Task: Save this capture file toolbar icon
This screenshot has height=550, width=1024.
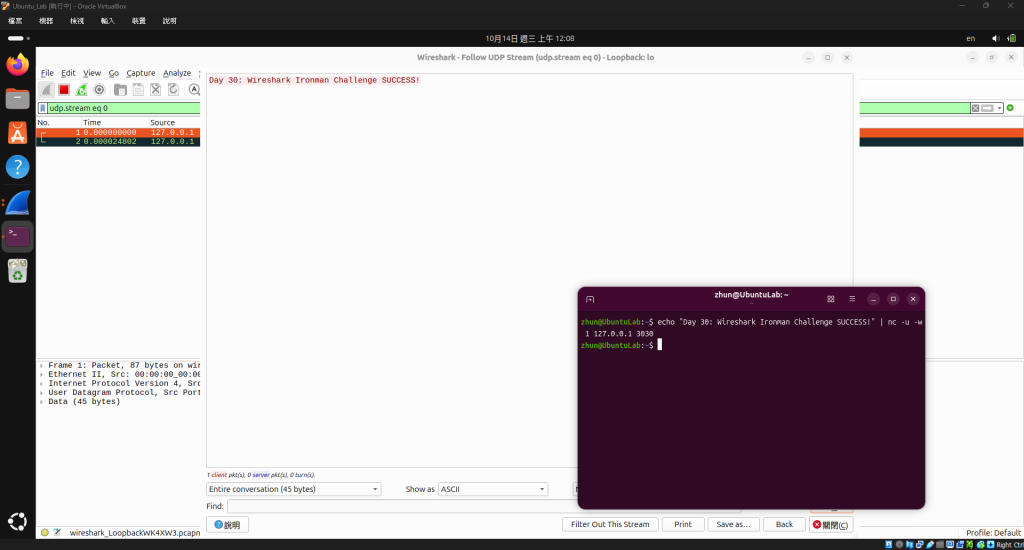Action: click(138, 89)
